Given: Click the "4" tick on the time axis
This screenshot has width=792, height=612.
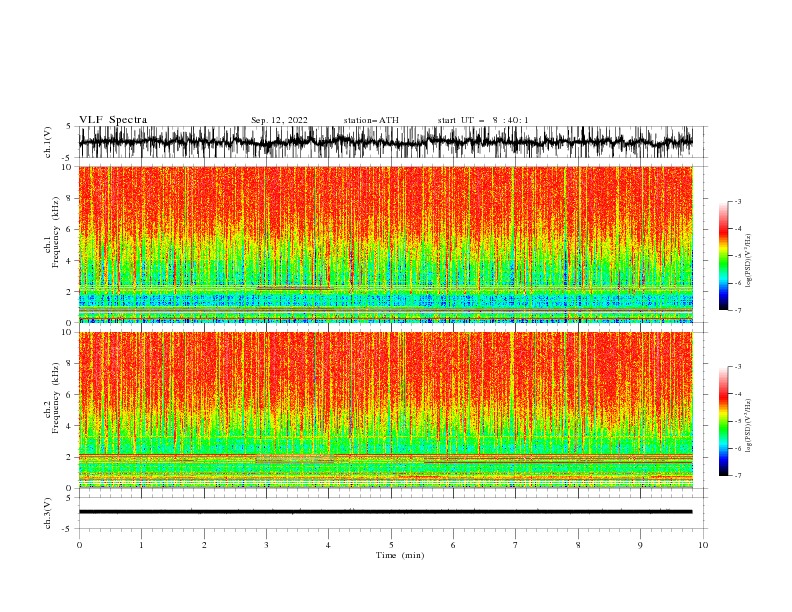Looking at the screenshot, I should 328,545.
